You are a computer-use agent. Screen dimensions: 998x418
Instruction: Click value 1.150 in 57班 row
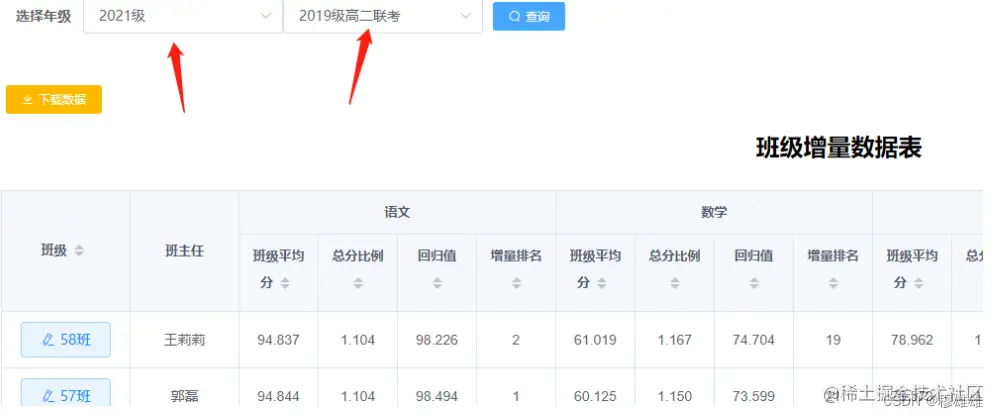pyautogui.click(x=675, y=396)
